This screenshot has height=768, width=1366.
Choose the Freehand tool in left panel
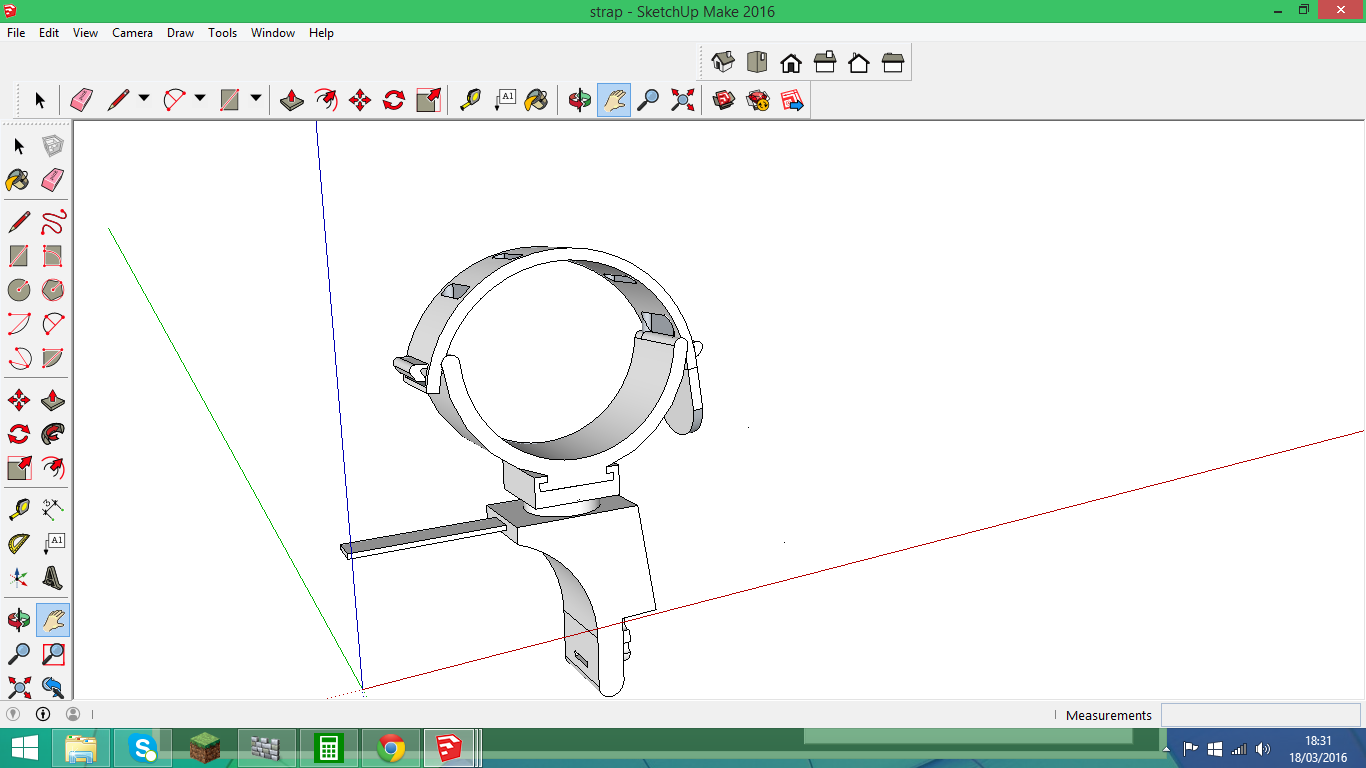[x=53, y=222]
